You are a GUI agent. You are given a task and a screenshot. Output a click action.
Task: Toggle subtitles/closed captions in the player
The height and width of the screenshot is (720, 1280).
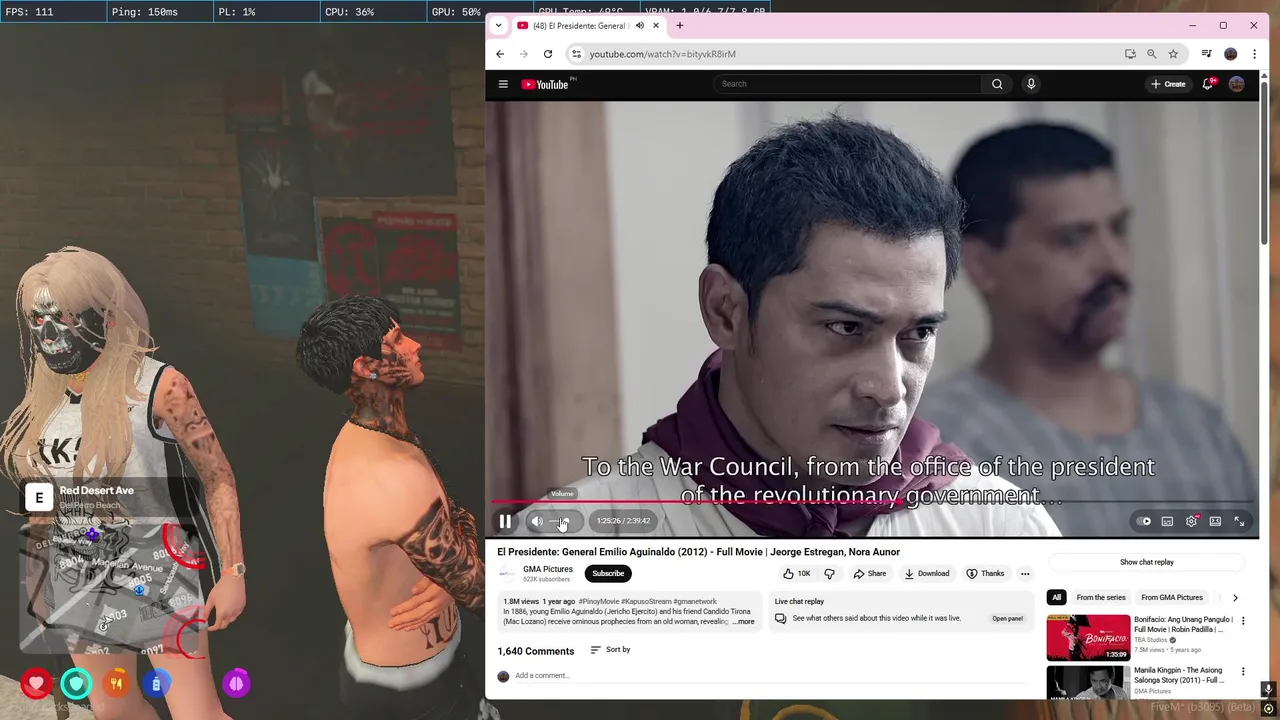1167,521
